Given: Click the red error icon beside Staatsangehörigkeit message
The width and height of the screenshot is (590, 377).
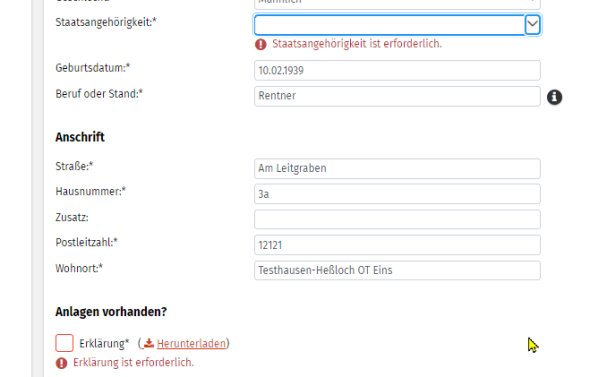Looking at the screenshot, I should pos(260,44).
